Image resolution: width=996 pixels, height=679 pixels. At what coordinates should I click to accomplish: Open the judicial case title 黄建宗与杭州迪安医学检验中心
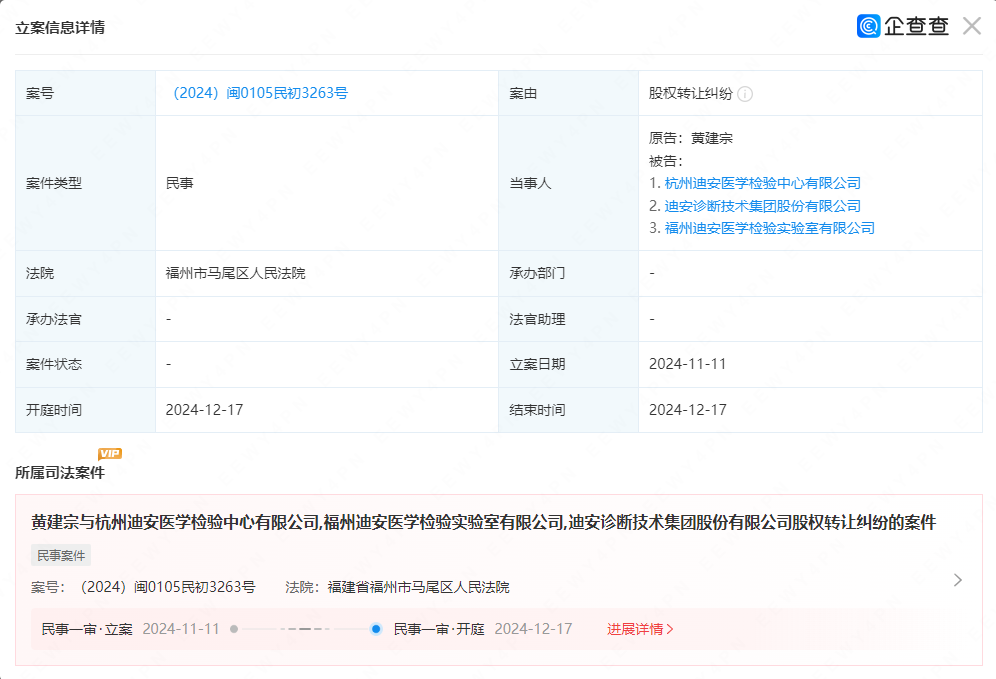tap(483, 522)
